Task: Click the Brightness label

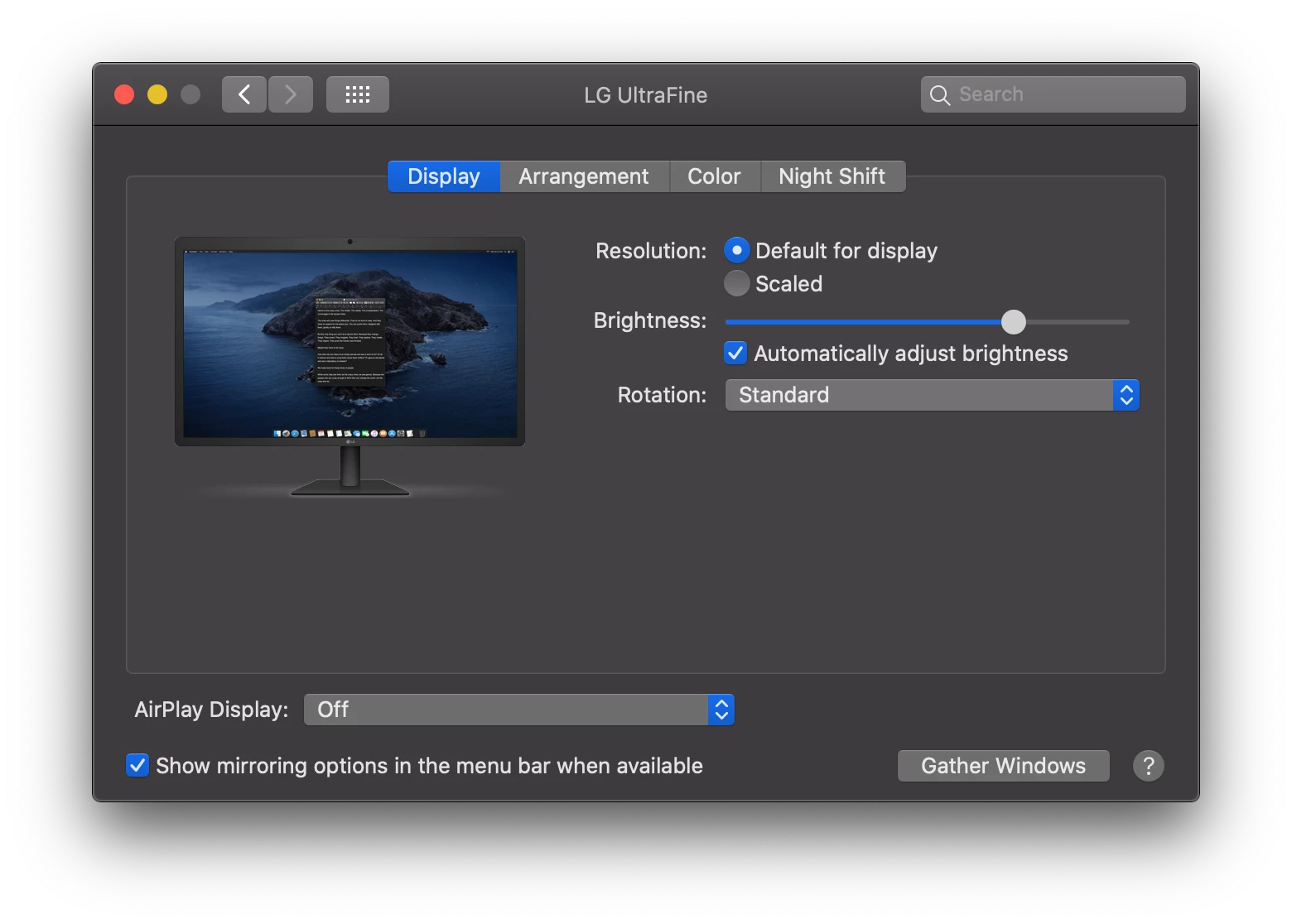Action: coord(650,320)
